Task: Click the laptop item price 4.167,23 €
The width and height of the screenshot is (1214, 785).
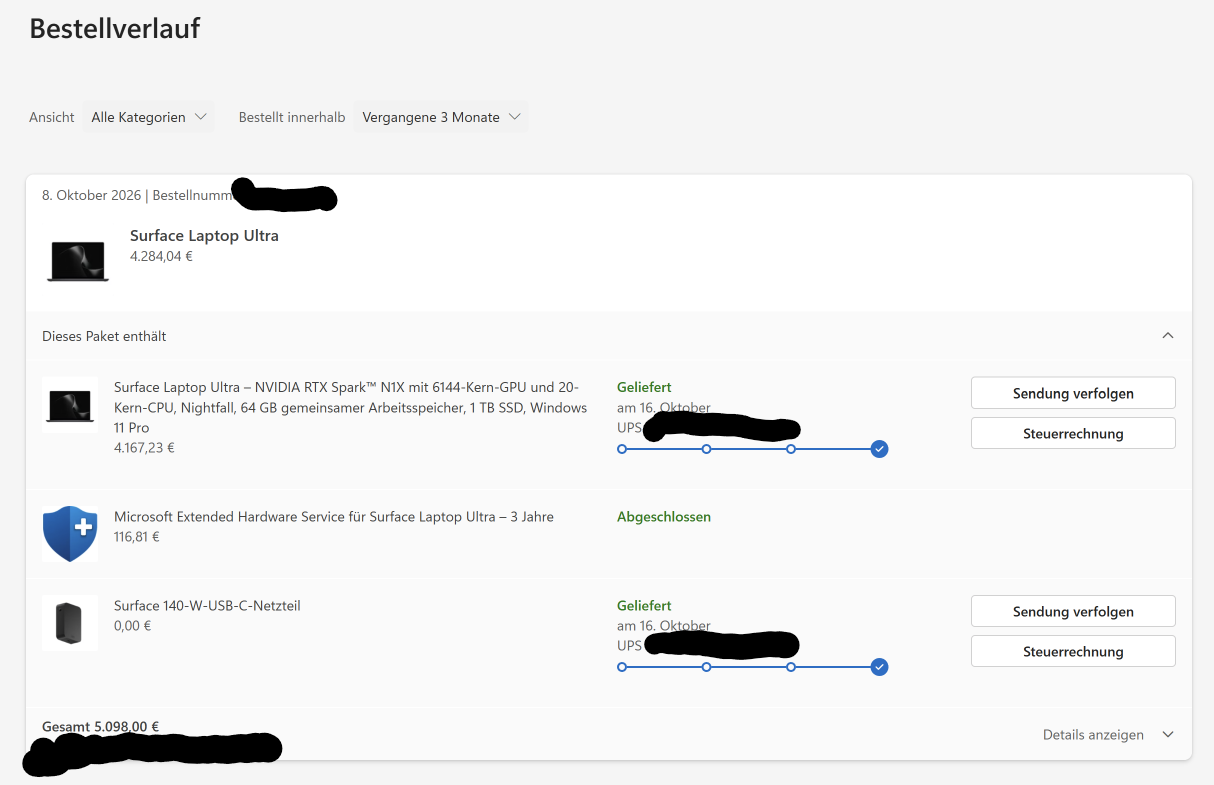Action: tap(144, 448)
